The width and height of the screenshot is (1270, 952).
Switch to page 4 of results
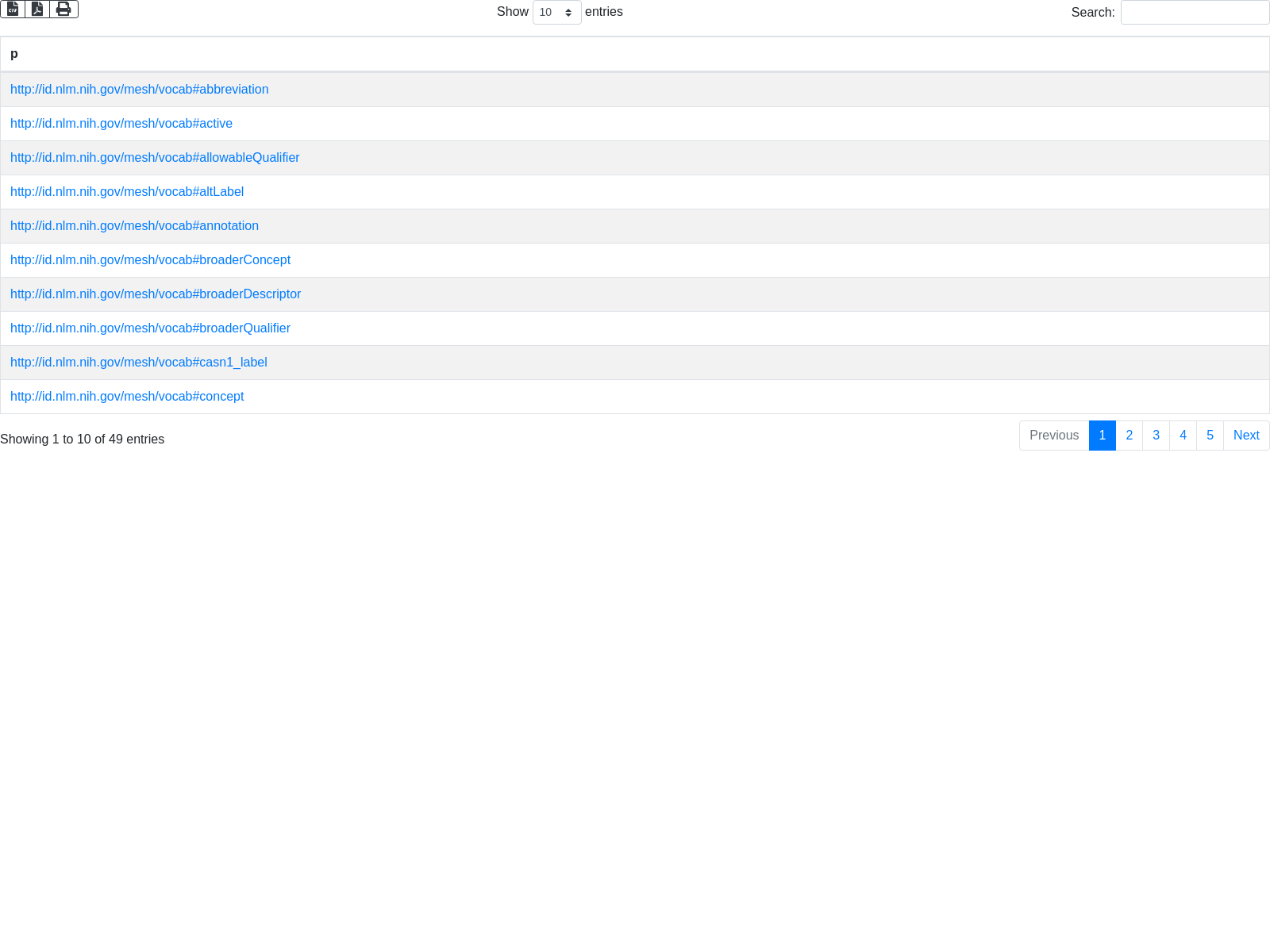tap(1183, 436)
